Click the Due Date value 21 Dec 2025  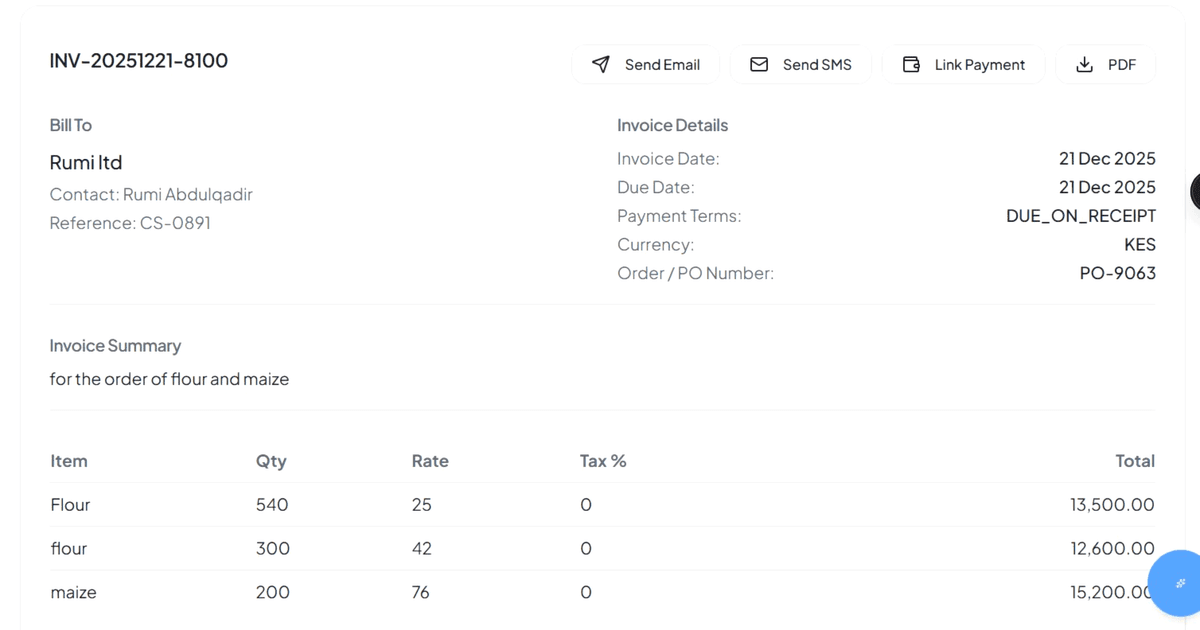1107,187
